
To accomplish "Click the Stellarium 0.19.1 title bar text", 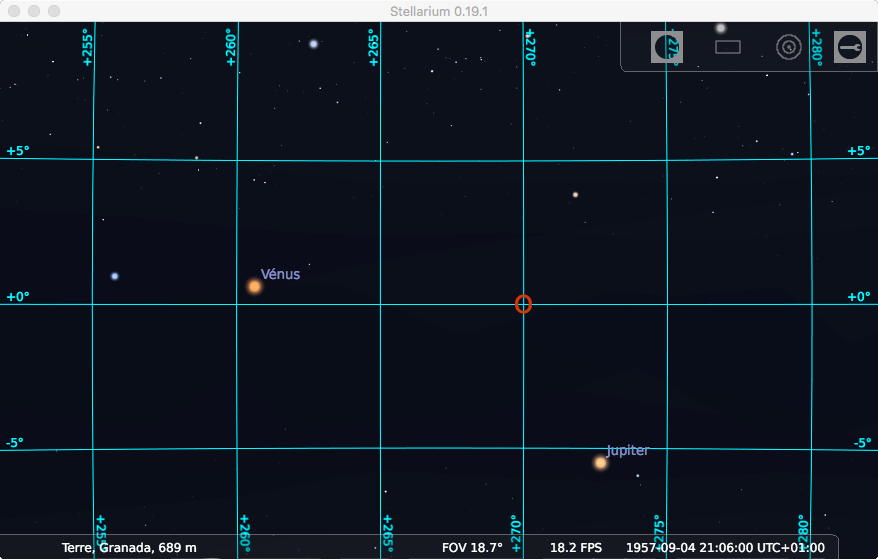I will [439, 11].
